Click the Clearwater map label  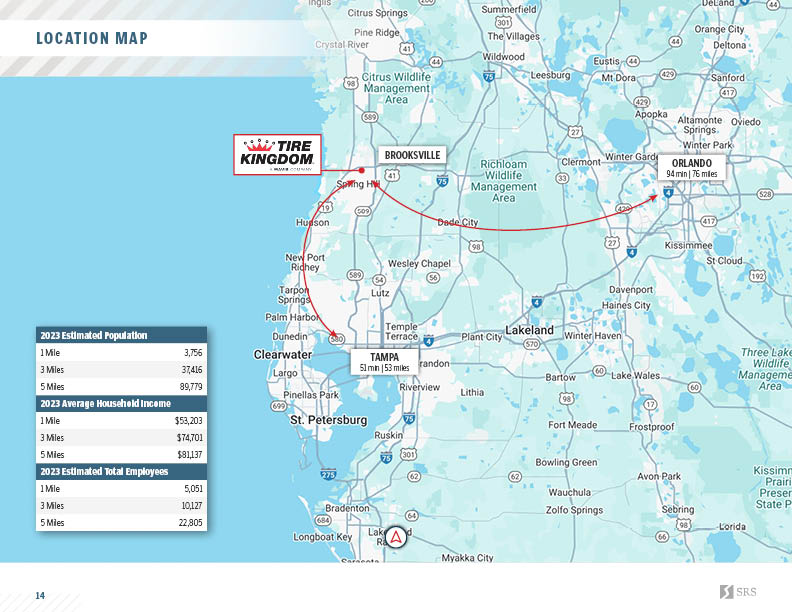coord(282,354)
